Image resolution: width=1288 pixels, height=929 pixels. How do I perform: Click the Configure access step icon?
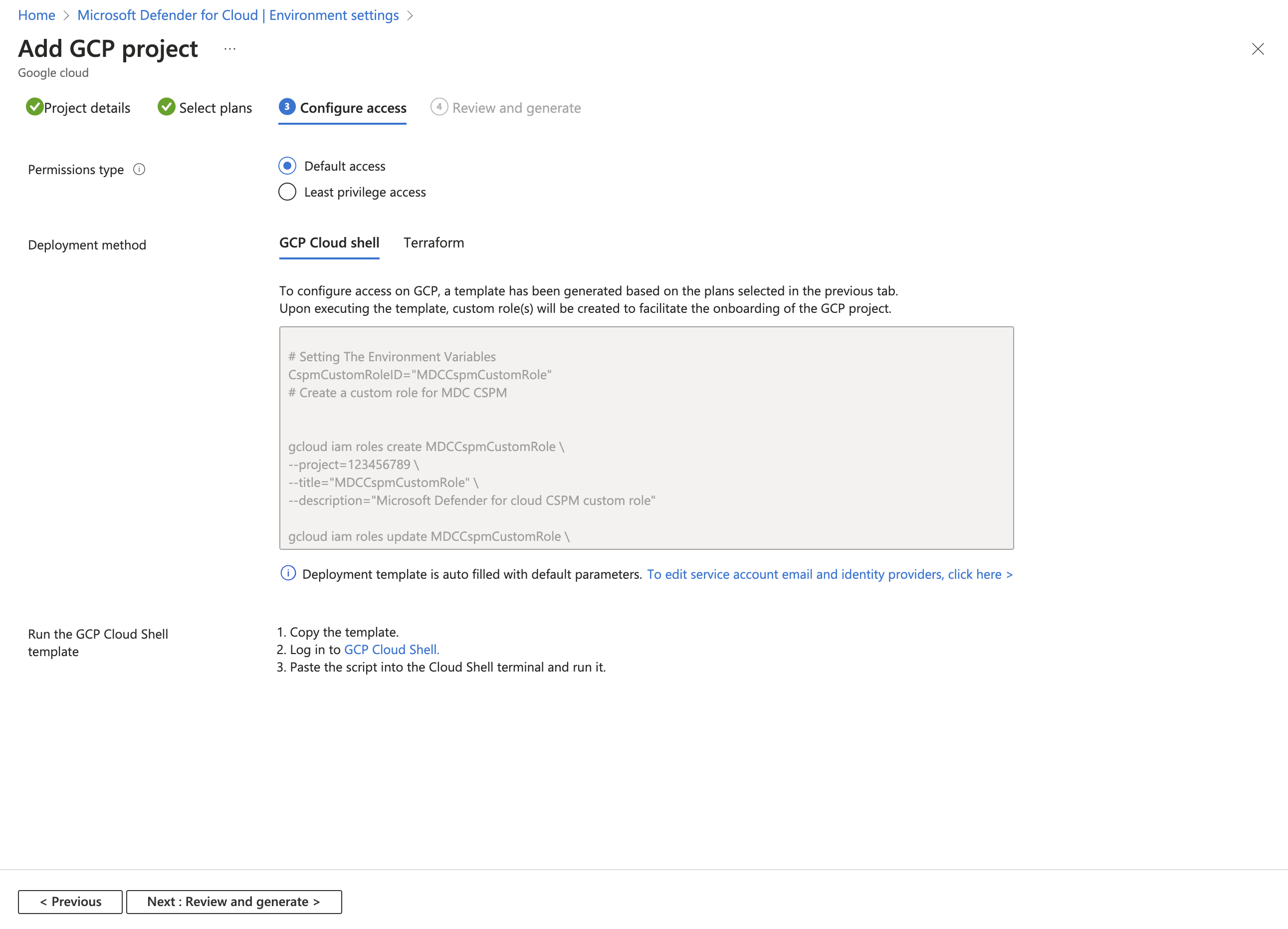285,107
